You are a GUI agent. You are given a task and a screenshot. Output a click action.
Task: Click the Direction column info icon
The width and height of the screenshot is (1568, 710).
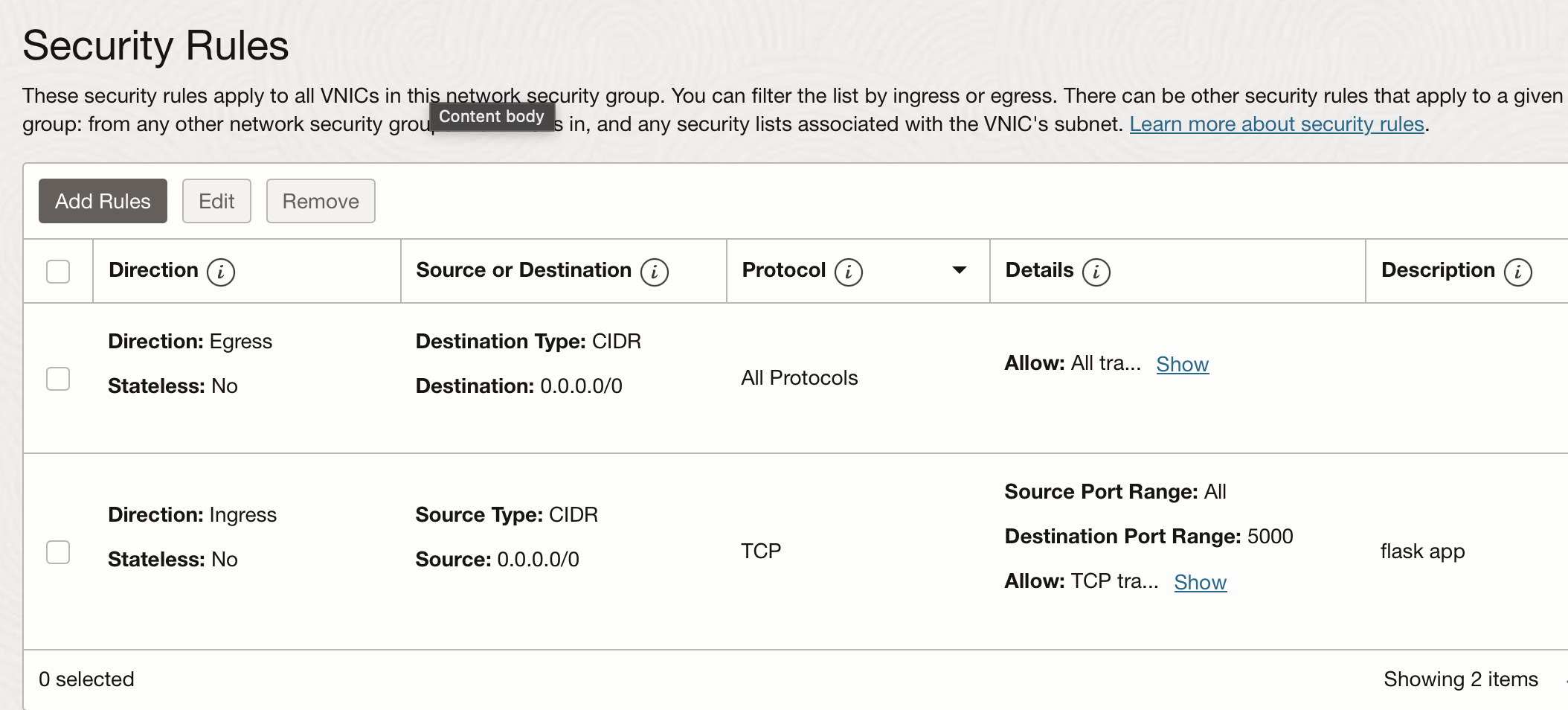tap(221, 272)
